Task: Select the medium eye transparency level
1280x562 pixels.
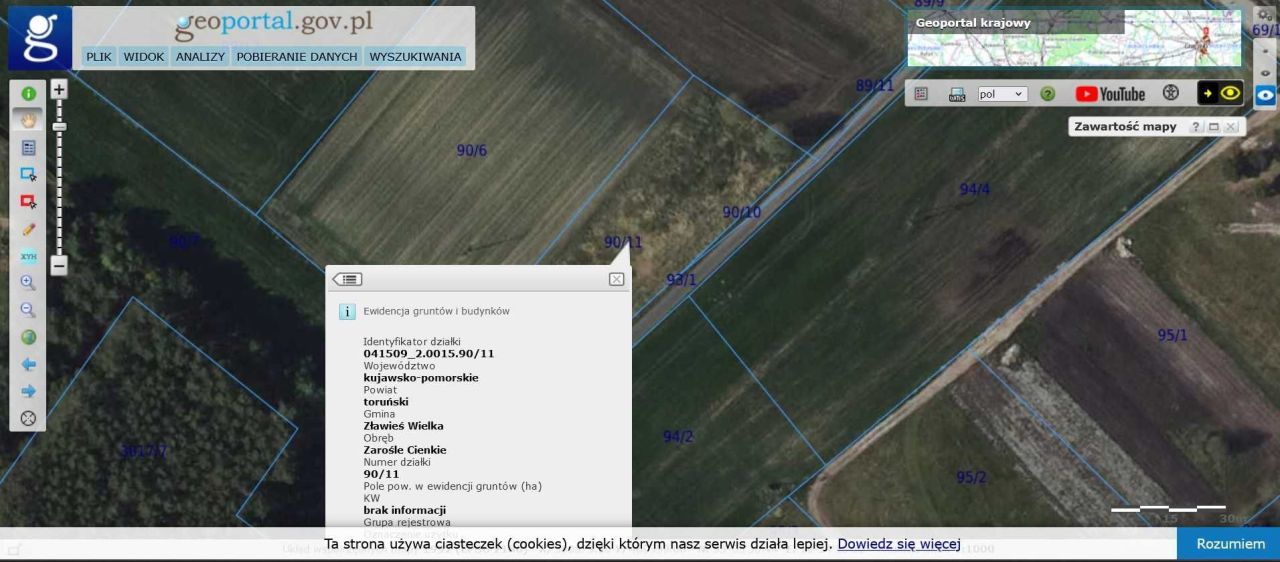Action: coord(1265,73)
